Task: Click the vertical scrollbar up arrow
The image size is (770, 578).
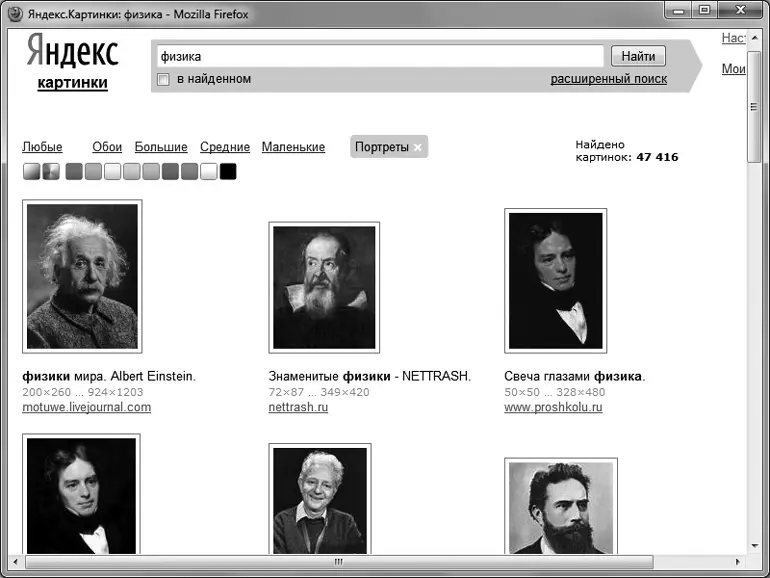Action: coord(756,38)
